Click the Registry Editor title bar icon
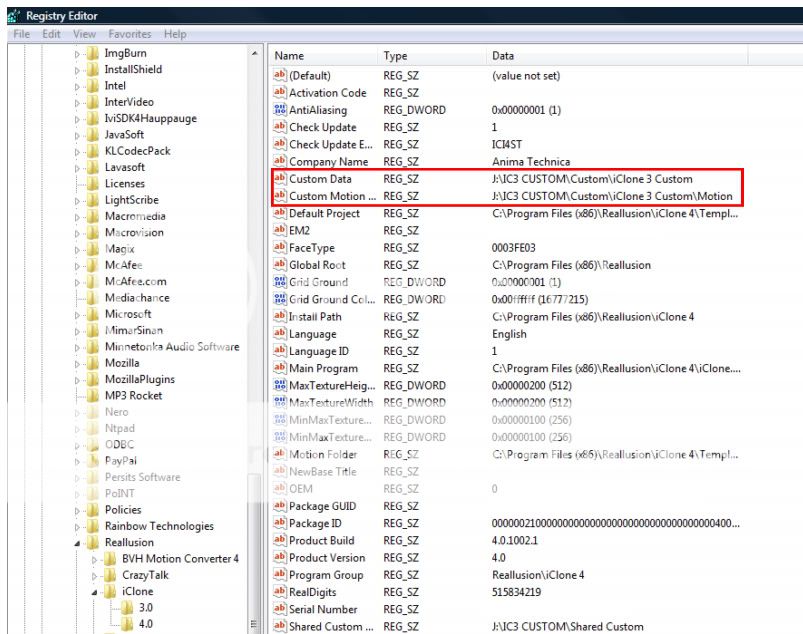803x634 pixels. 13,15
